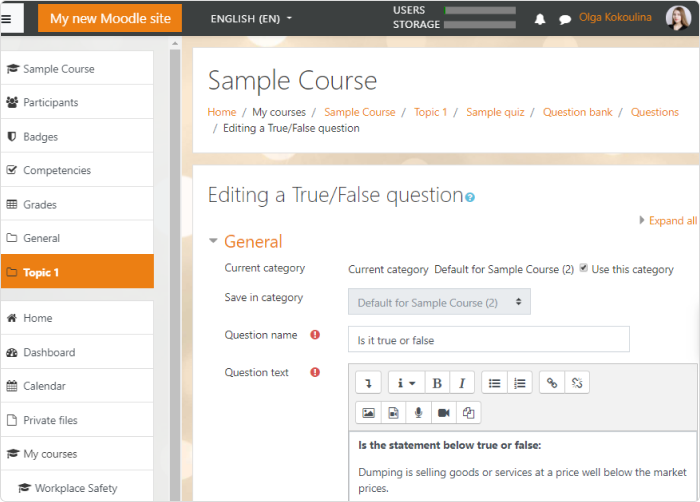Viewport: 700px width, 502px height.
Task: Open Workplace Safety course in sidebar
Action: point(77,488)
